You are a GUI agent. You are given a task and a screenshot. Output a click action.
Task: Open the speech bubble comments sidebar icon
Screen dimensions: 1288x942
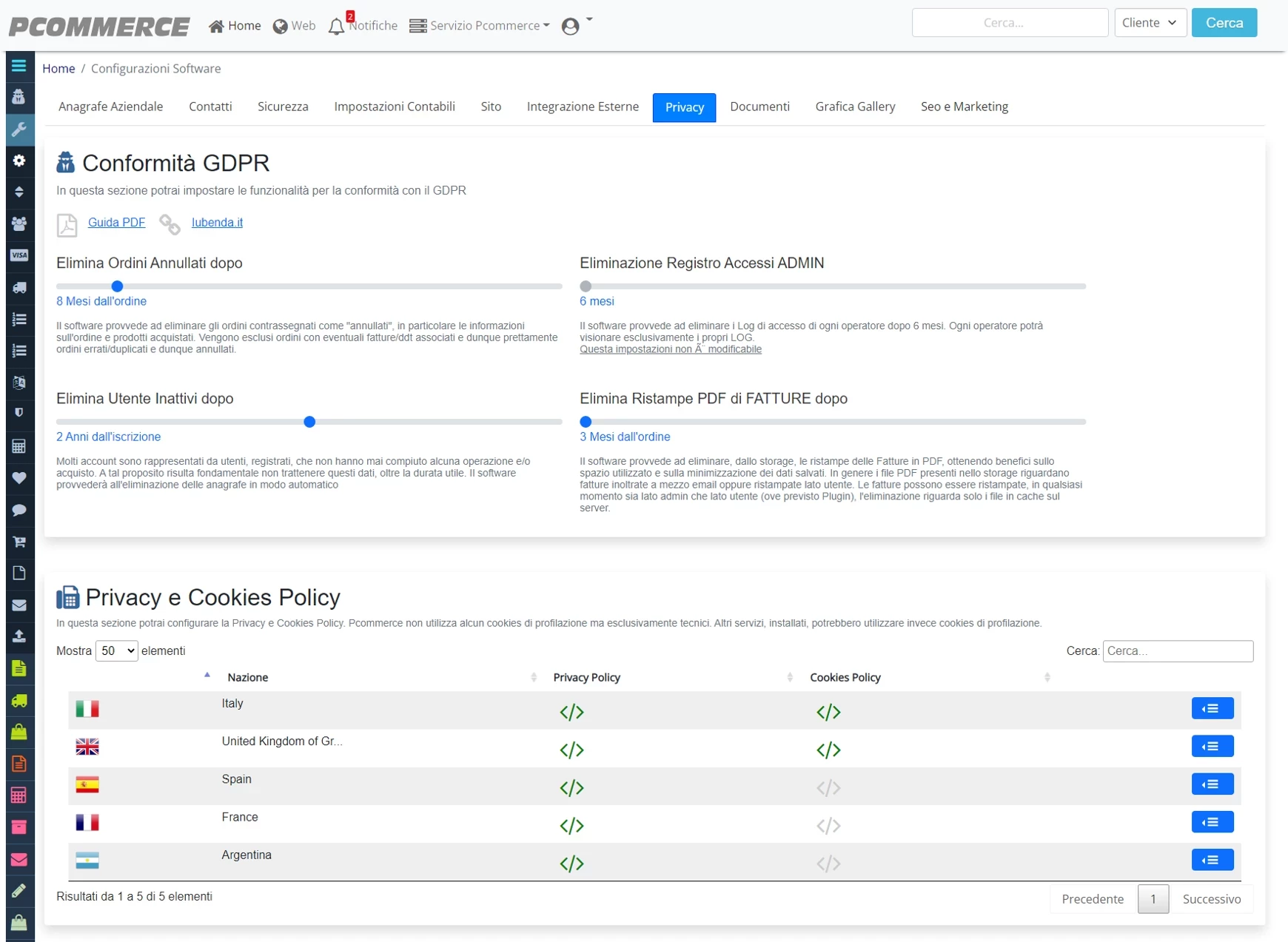19,510
